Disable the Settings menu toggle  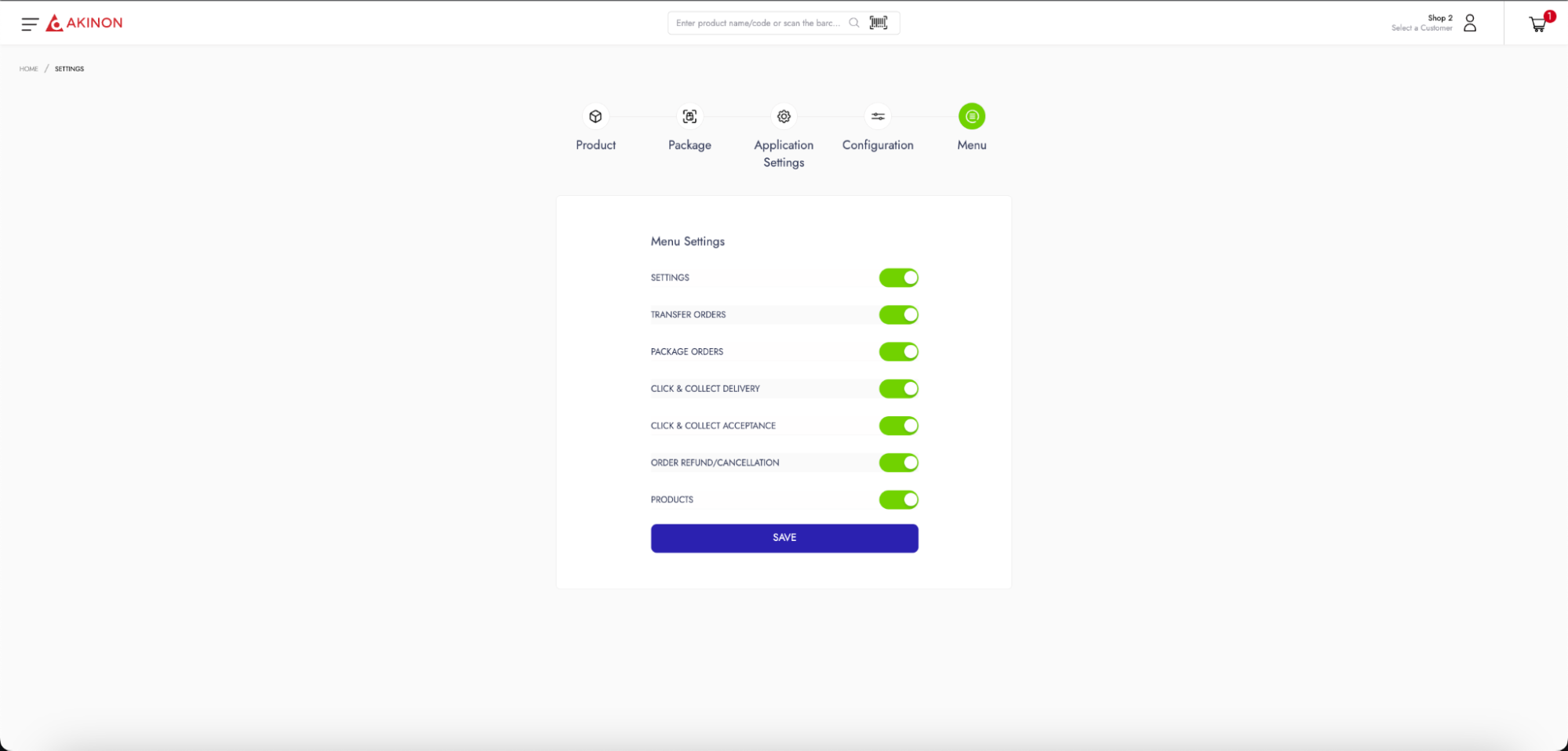(898, 278)
